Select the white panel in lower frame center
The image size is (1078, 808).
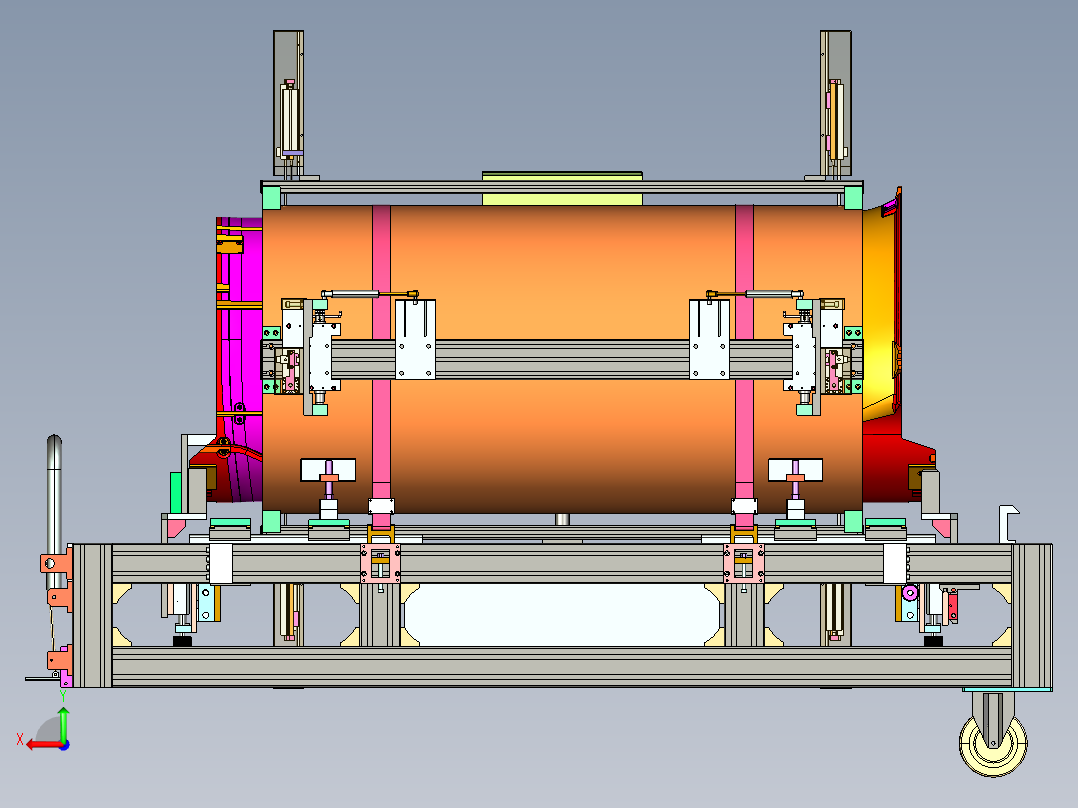pyautogui.click(x=562, y=615)
